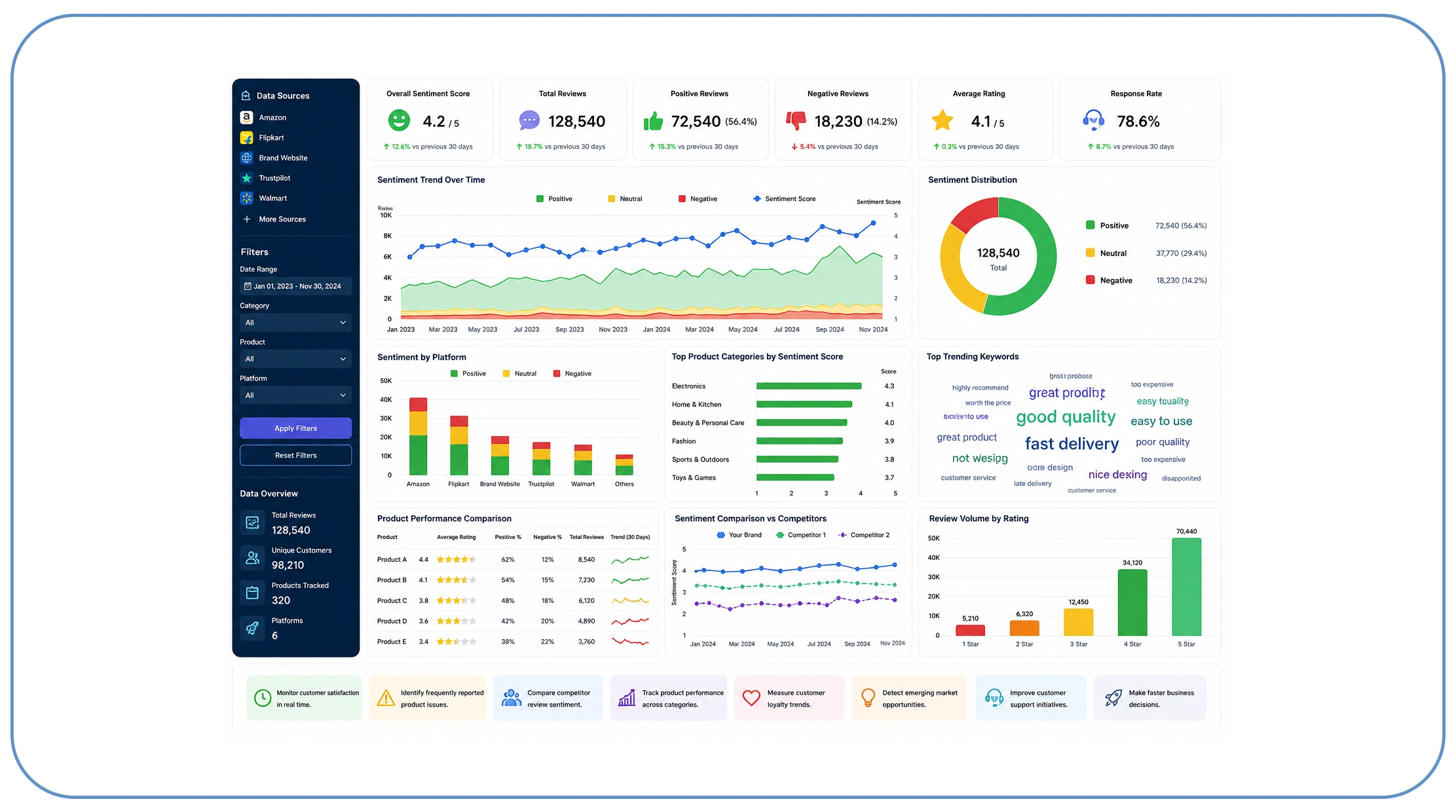The width and height of the screenshot is (1456, 812).
Task: Click the Total Reviews overview icon in sidebar
Action: [252, 523]
